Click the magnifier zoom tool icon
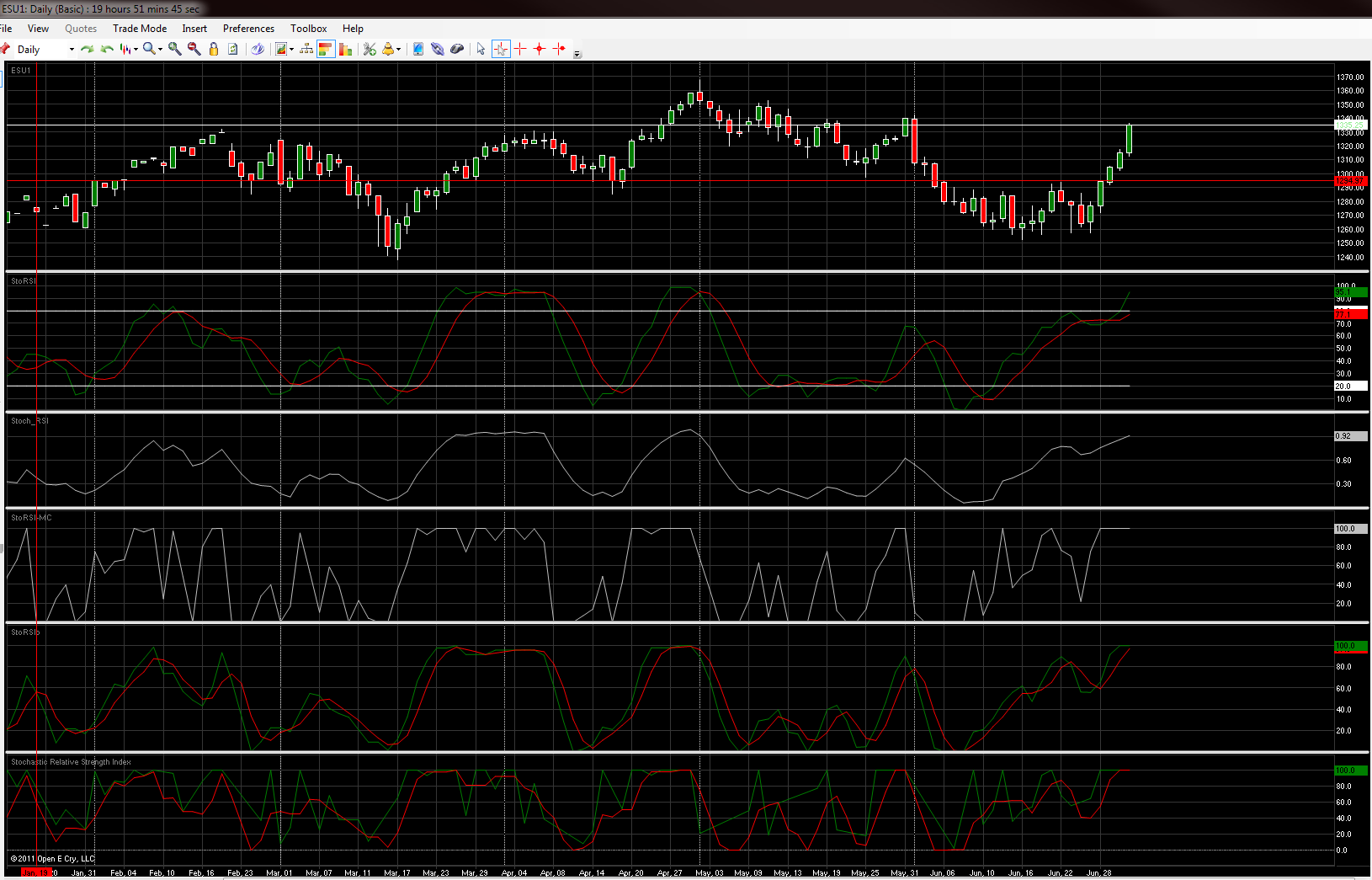 (148, 50)
